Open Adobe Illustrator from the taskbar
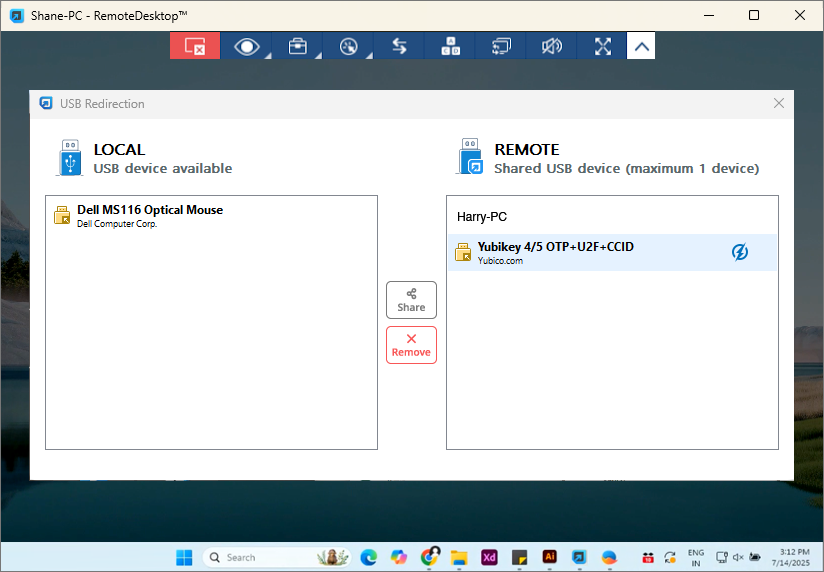 [x=549, y=557]
